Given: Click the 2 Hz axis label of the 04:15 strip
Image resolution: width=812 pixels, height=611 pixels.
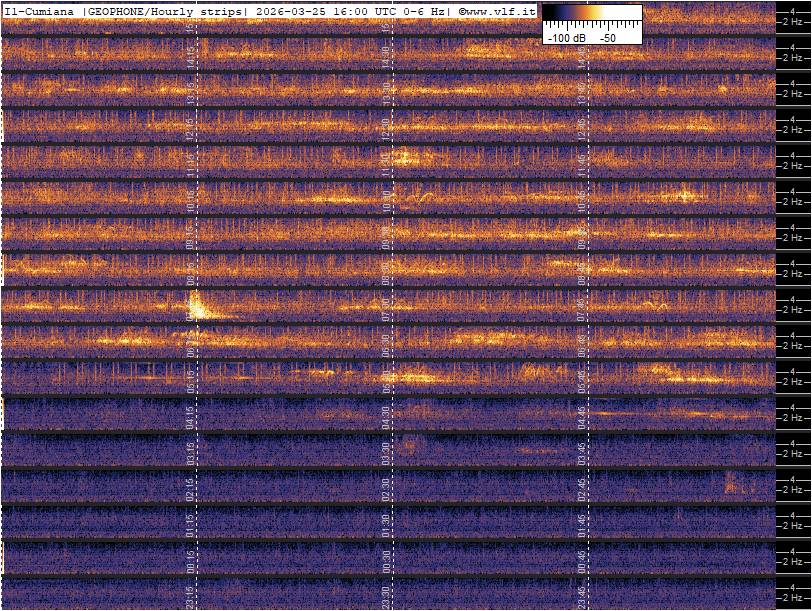Looking at the screenshot, I should click(795, 417).
